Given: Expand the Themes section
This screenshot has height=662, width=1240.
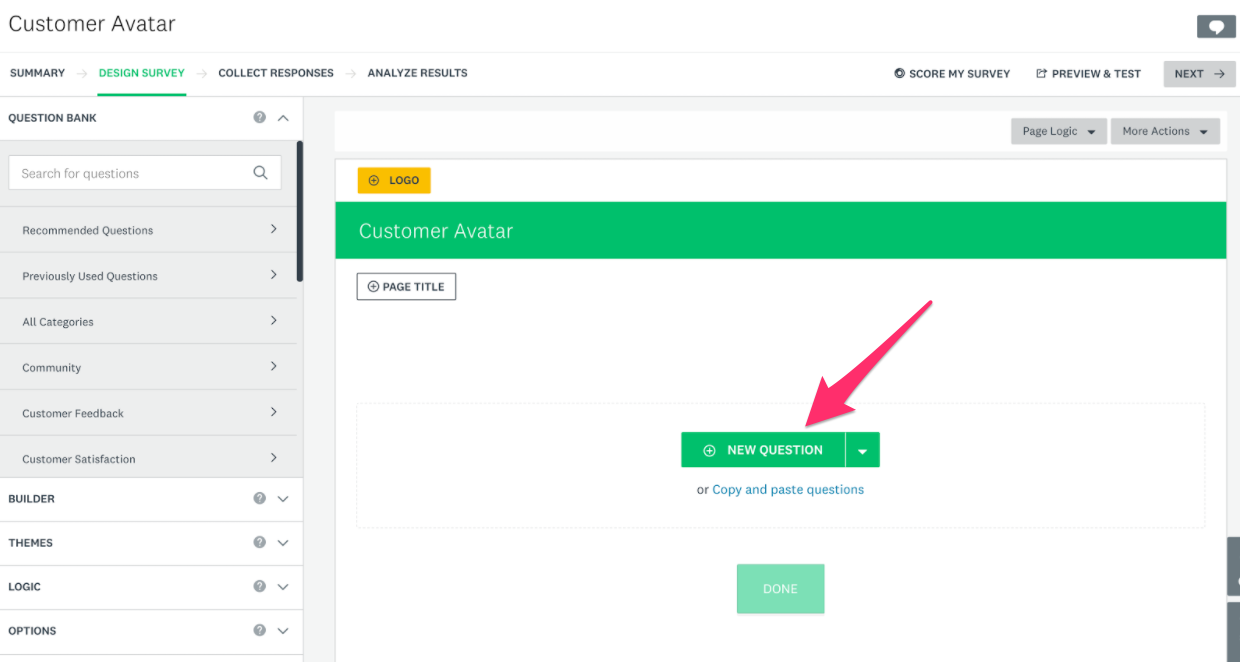Looking at the screenshot, I should pos(283,543).
